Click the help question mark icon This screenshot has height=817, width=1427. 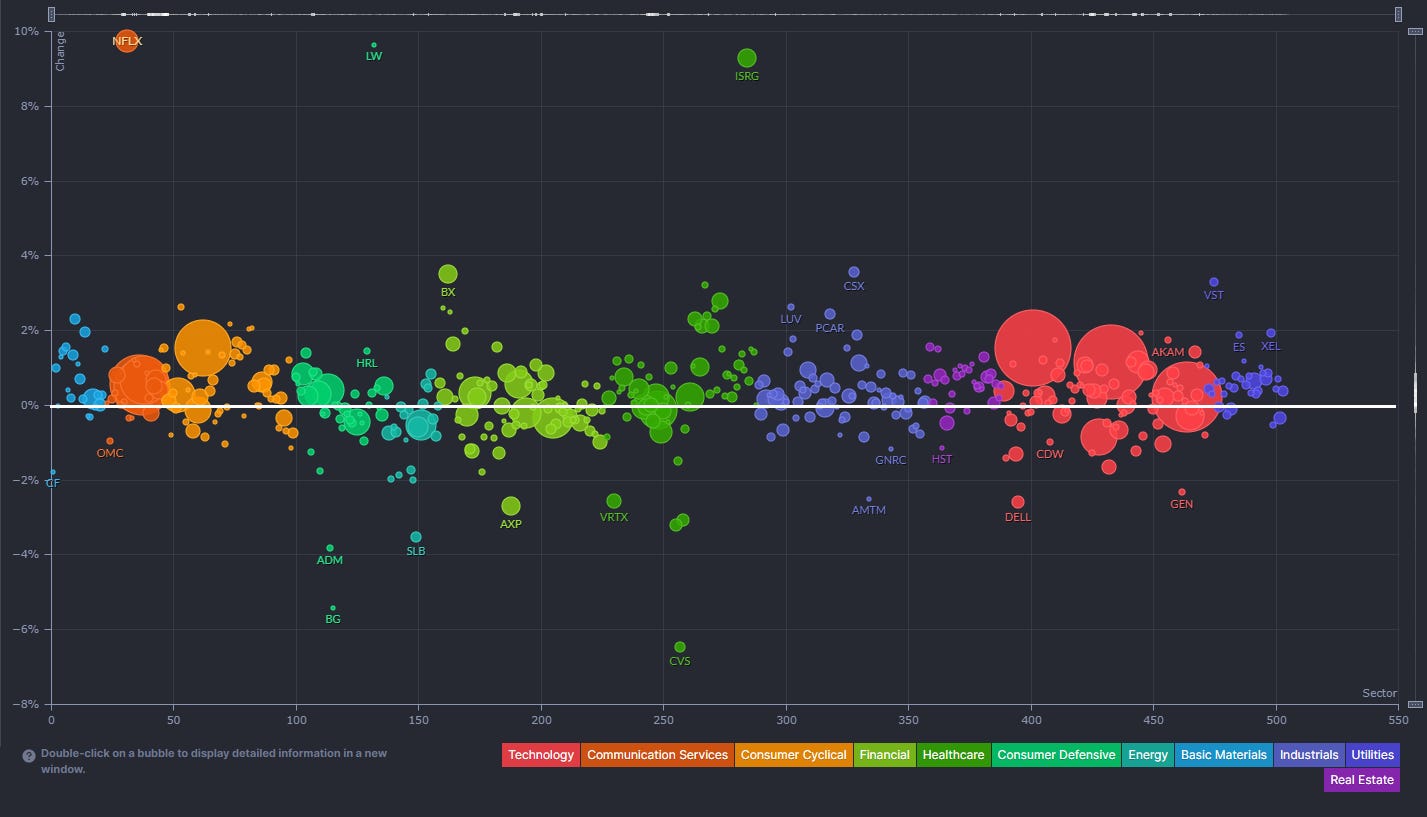(29, 756)
